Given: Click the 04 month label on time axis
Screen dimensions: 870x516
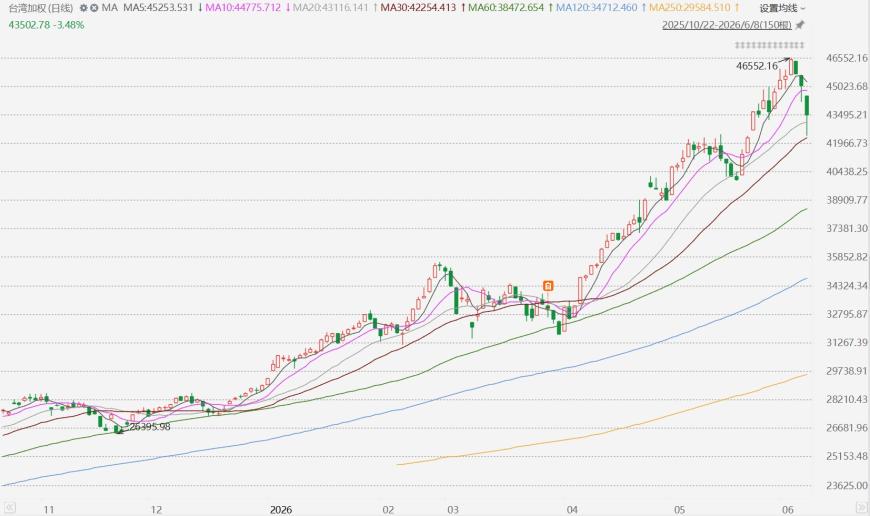Looking at the screenshot, I should (x=572, y=509).
